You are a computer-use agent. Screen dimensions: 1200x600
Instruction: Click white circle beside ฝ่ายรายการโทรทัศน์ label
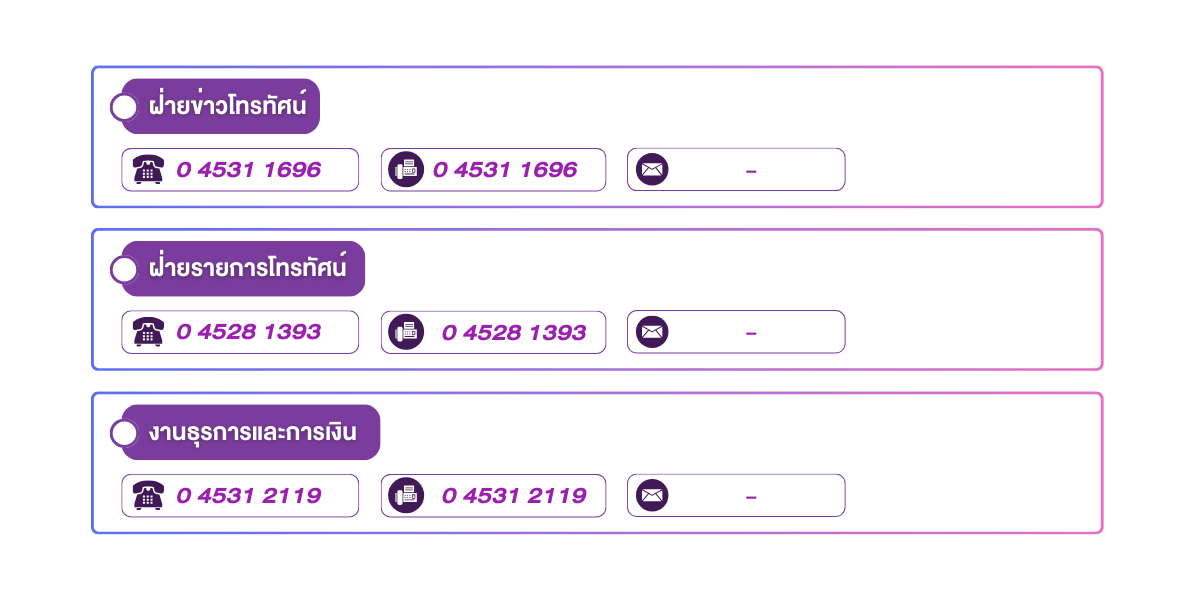click(x=124, y=269)
